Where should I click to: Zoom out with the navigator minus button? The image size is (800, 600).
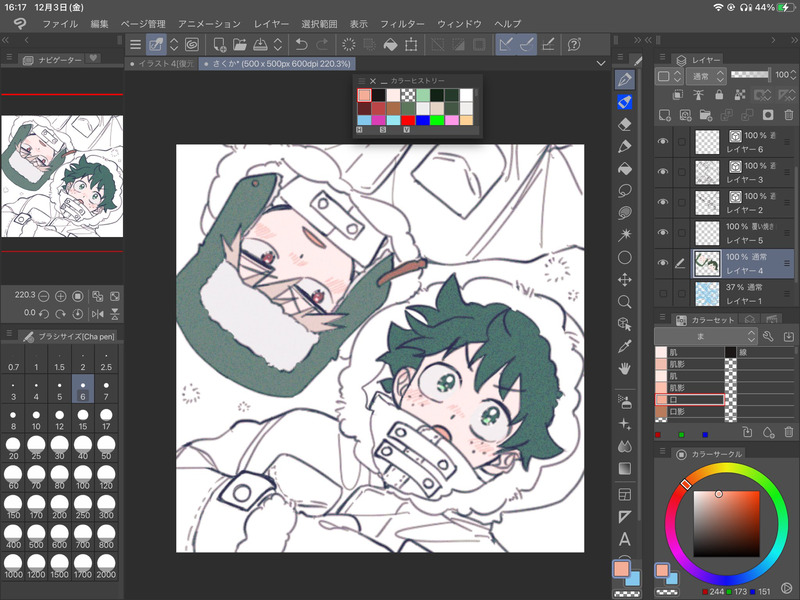[44, 296]
